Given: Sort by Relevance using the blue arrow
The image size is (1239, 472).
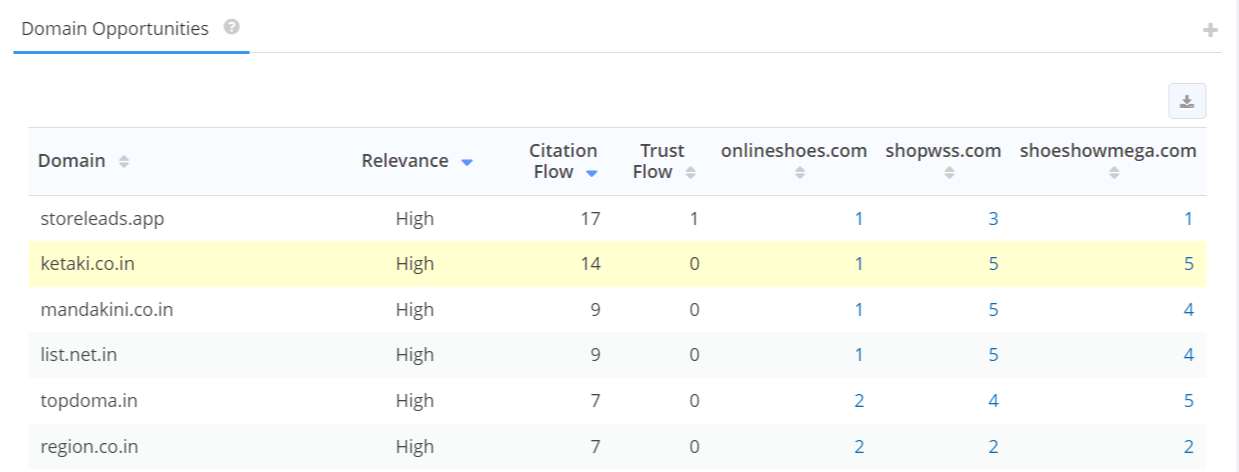Looking at the screenshot, I should click(x=467, y=162).
